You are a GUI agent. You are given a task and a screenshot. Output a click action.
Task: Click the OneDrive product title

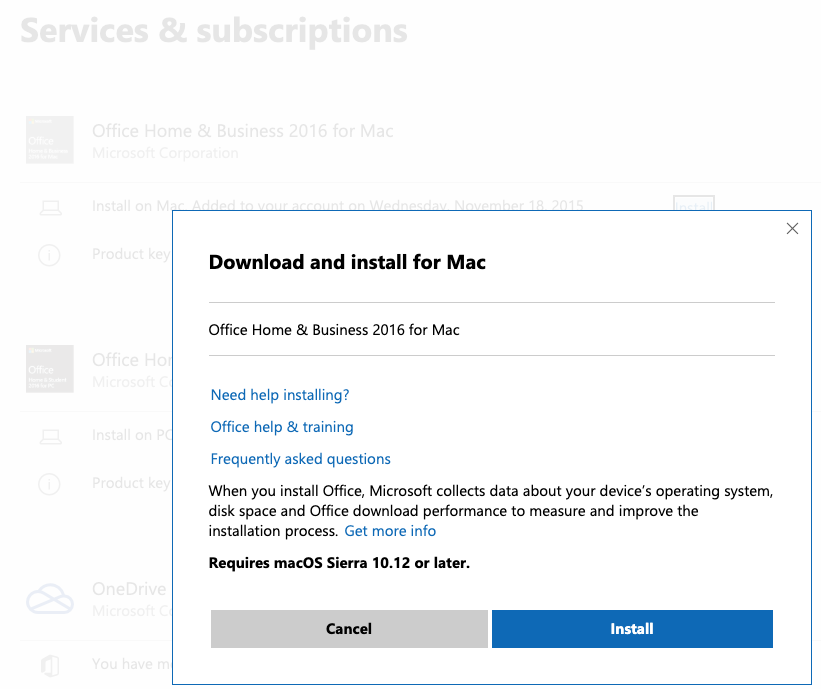tap(129, 589)
